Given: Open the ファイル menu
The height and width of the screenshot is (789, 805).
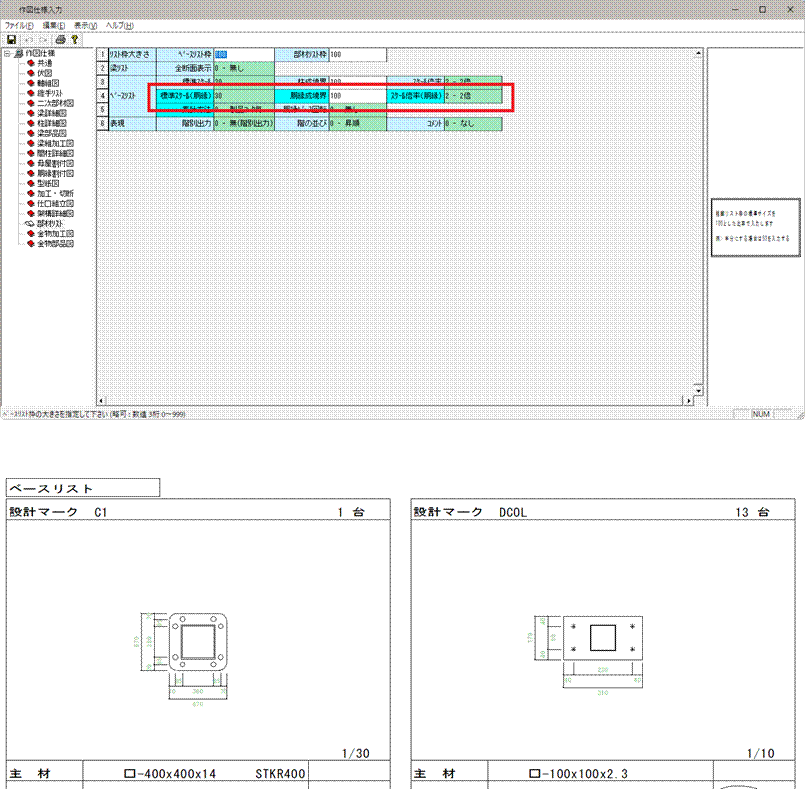Looking at the screenshot, I should 19,25.
